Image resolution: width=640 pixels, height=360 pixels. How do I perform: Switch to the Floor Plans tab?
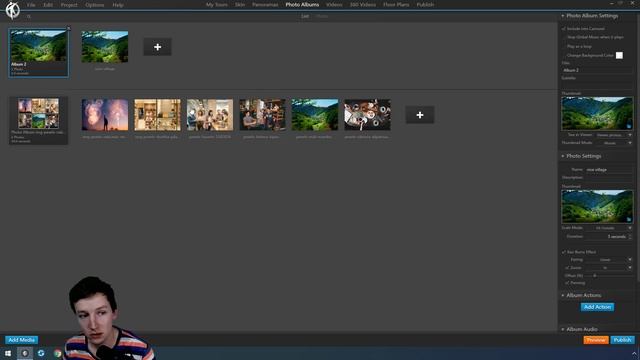coord(396,4)
